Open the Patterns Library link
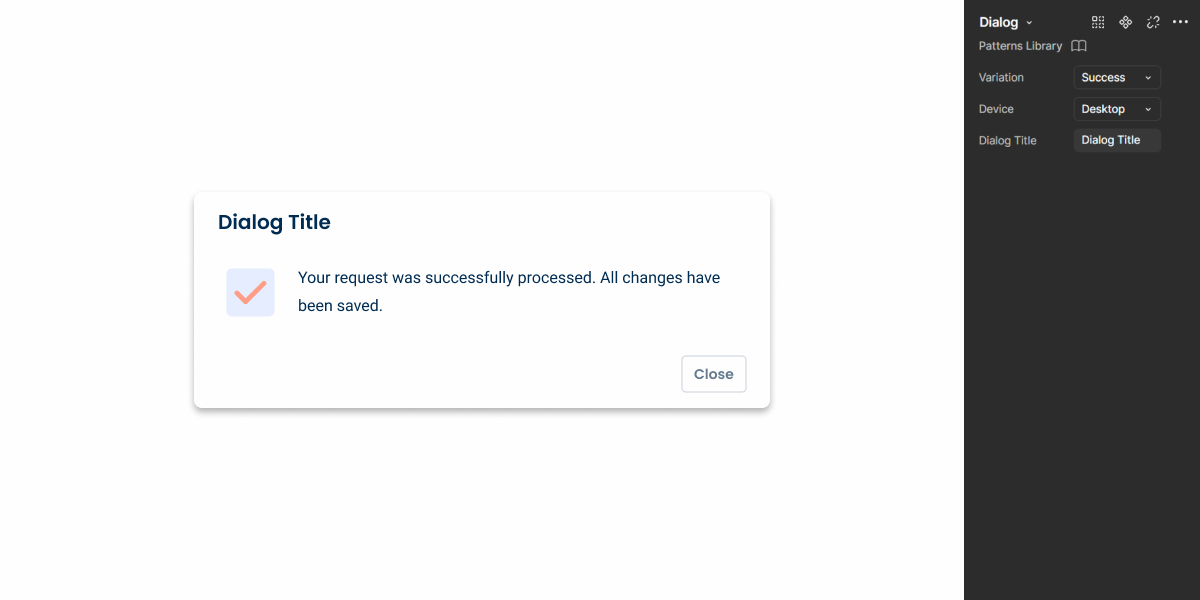 click(x=1020, y=46)
